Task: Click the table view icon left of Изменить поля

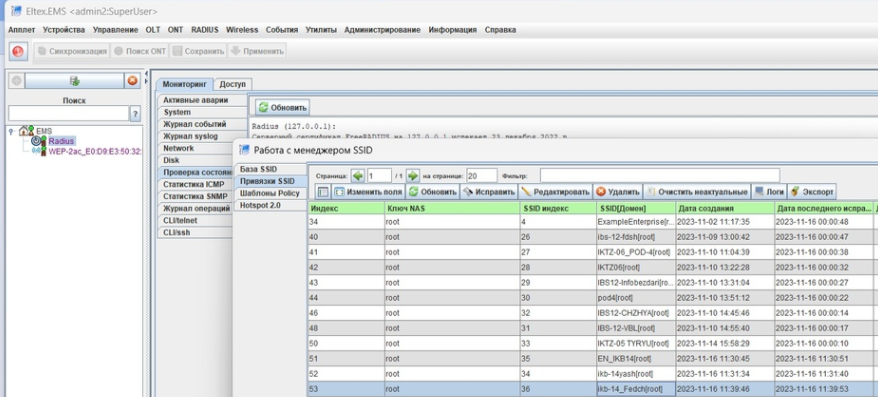Action: pyautogui.click(x=323, y=192)
